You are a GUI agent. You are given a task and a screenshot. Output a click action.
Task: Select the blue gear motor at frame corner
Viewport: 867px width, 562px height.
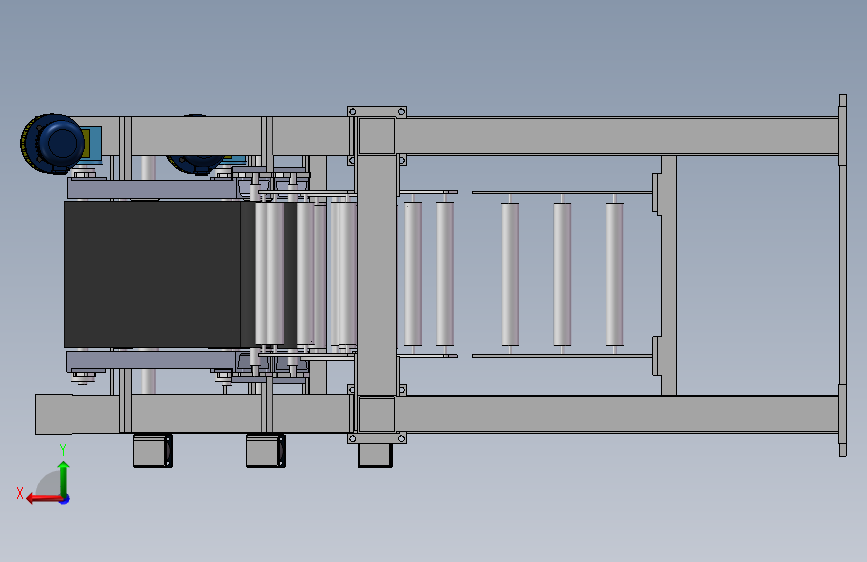(x=53, y=144)
